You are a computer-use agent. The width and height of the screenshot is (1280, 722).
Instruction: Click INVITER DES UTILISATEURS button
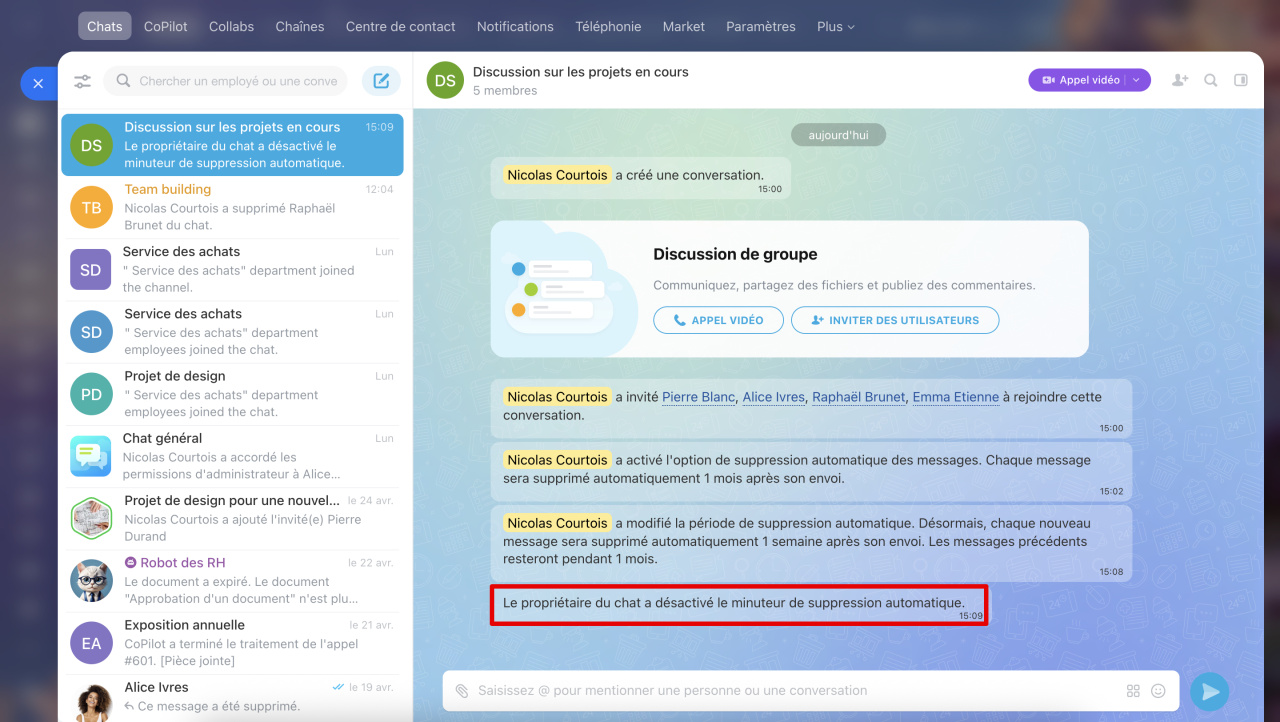tap(895, 320)
